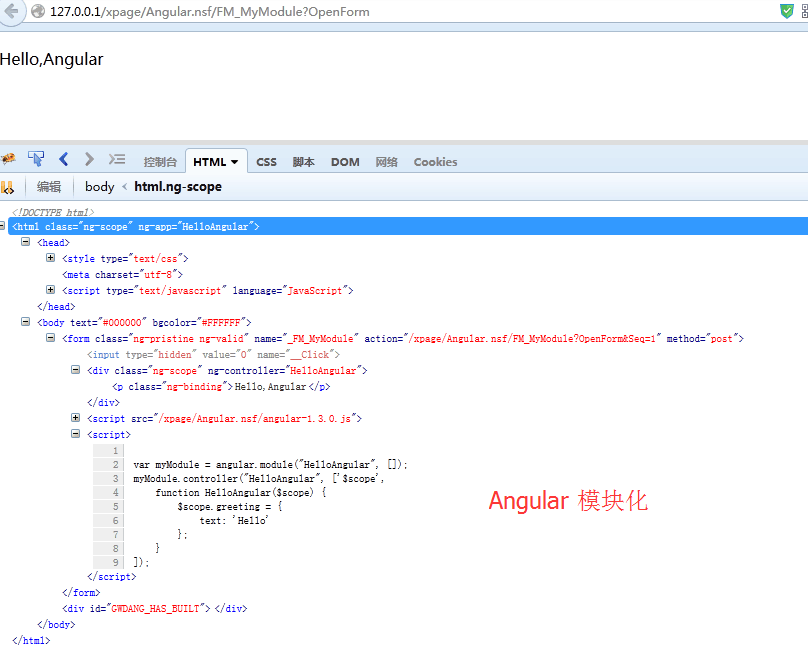Screen dimensions: 808x653
Task: Click the closing form tag
Action: coord(81,593)
